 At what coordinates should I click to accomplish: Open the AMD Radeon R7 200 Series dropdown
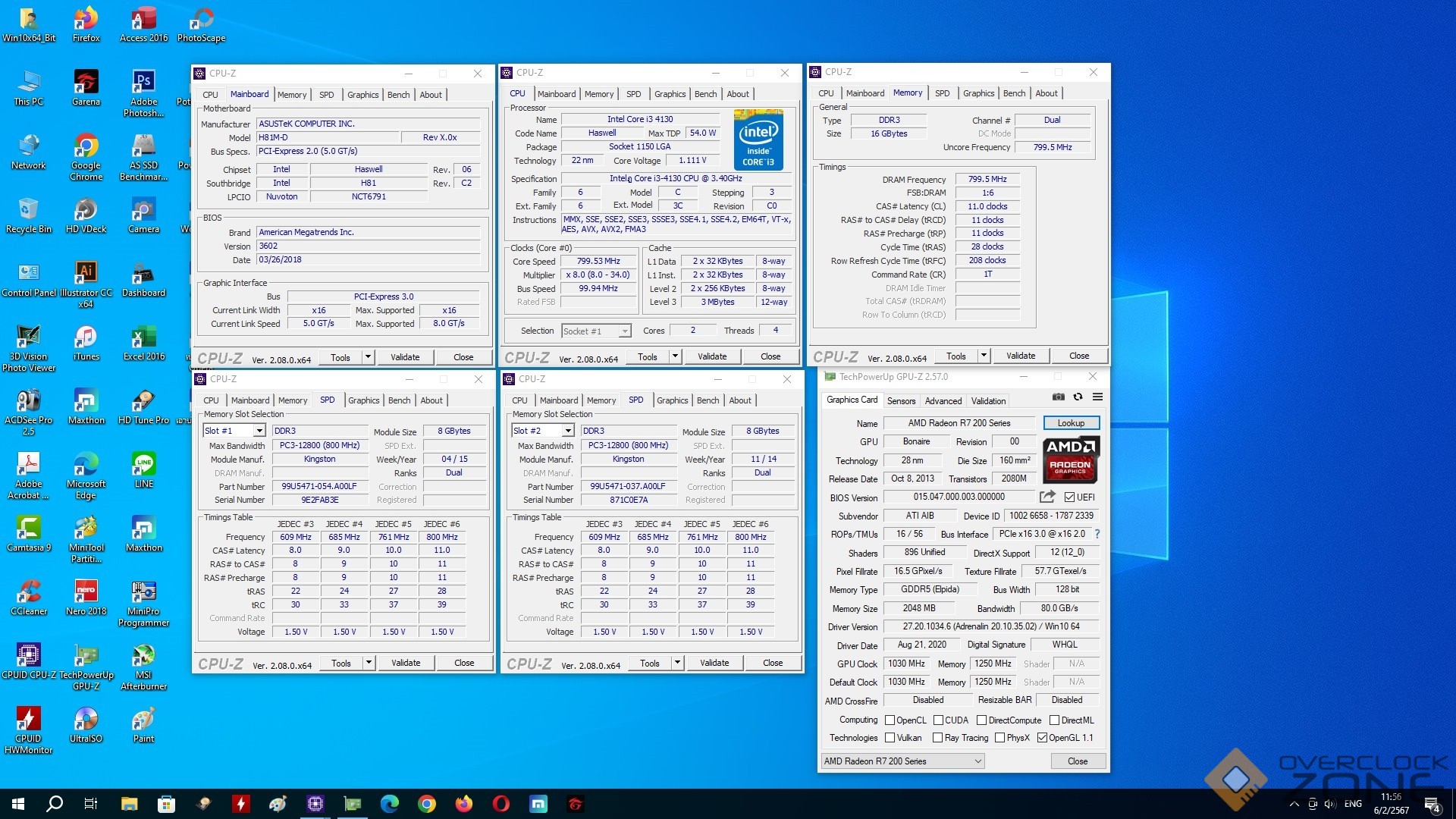click(x=902, y=761)
